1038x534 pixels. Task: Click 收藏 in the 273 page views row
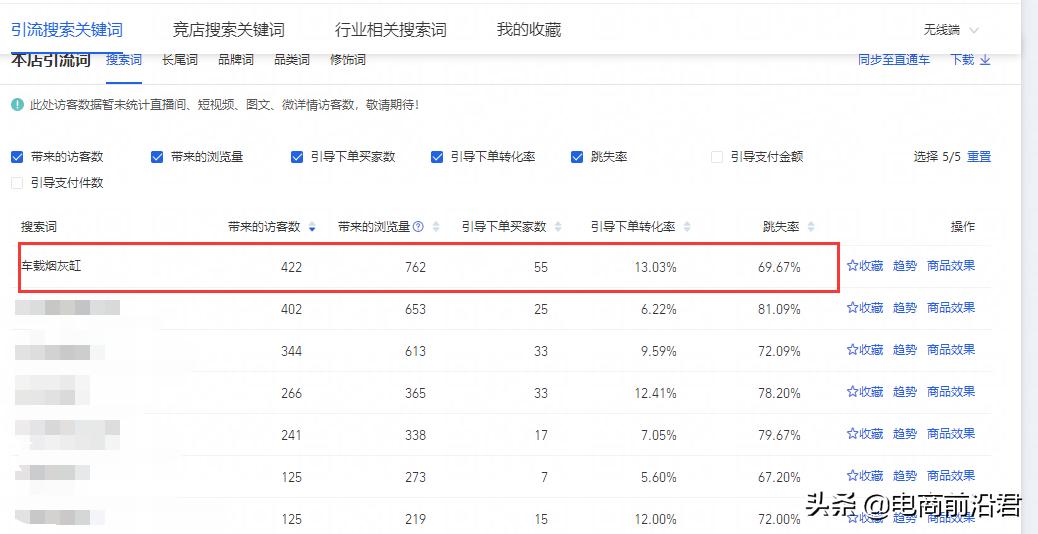(x=865, y=476)
